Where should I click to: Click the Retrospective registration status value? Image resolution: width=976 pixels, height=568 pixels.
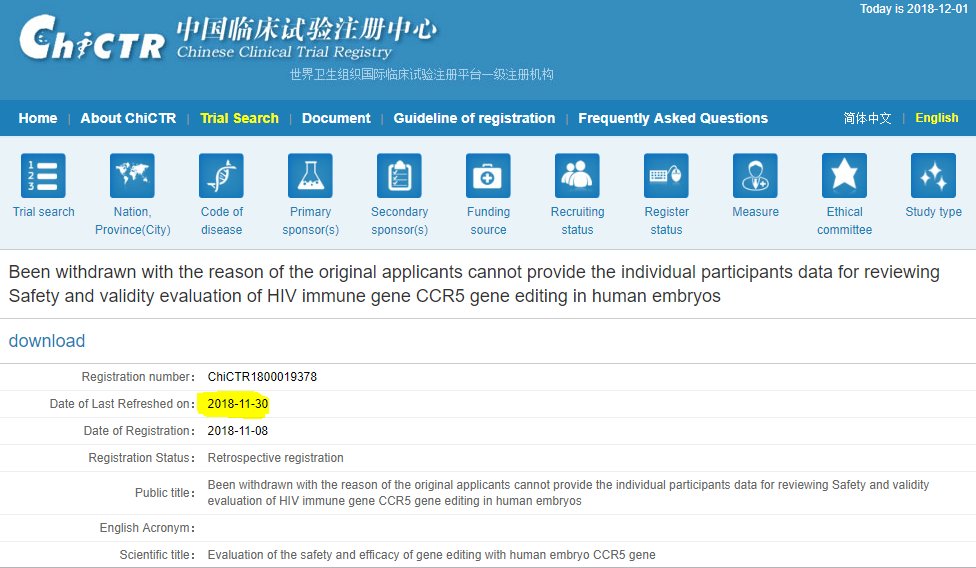[276, 458]
